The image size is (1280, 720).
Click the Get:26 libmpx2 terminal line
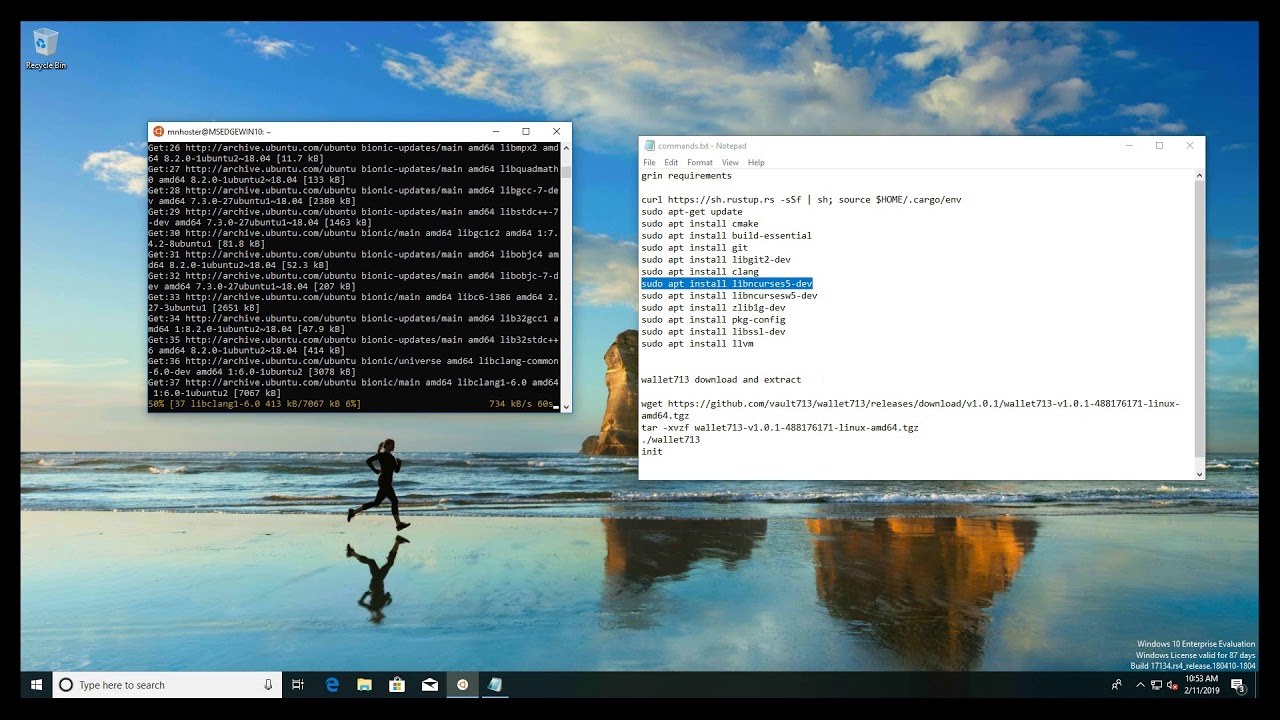coord(354,153)
